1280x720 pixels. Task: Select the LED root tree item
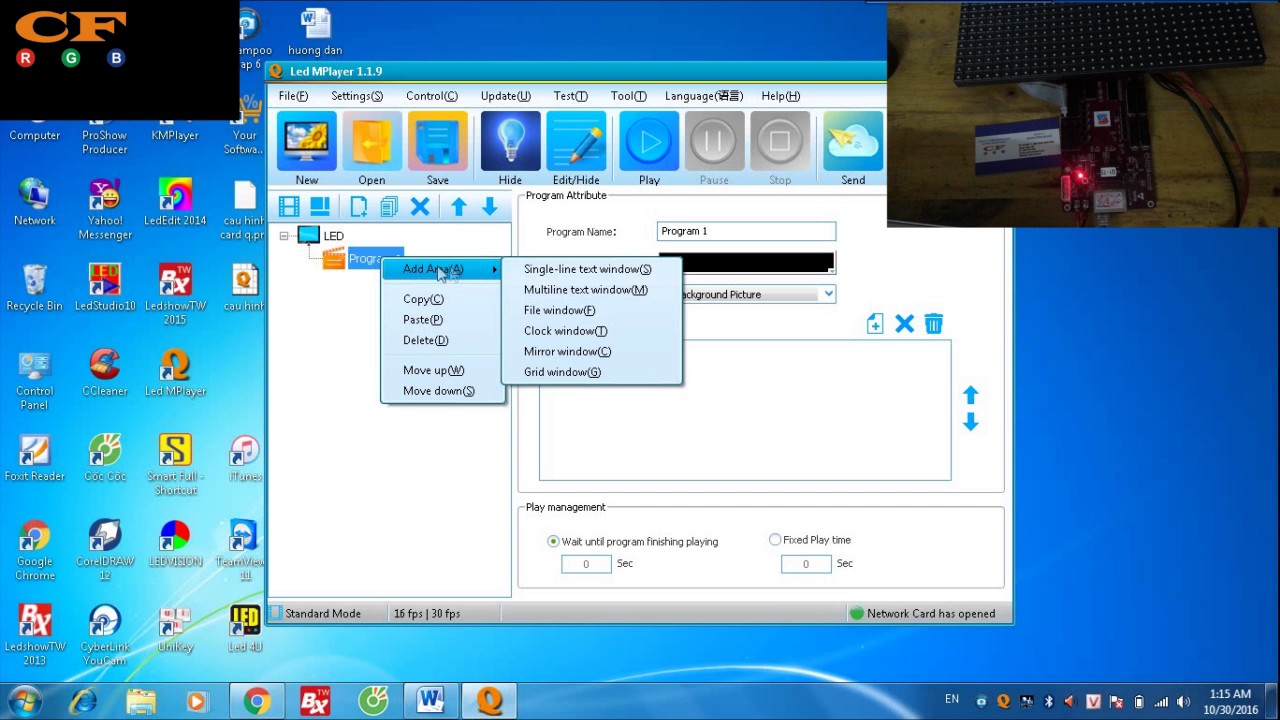(334, 236)
